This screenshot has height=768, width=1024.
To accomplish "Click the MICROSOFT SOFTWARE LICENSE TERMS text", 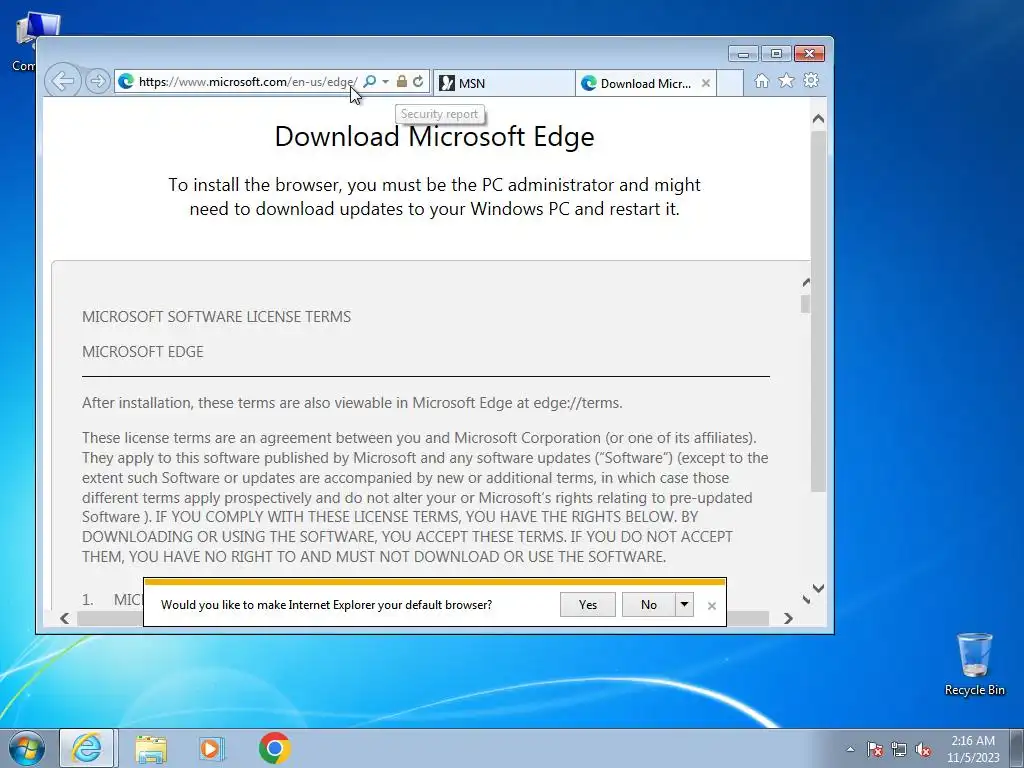I will (x=216, y=317).
